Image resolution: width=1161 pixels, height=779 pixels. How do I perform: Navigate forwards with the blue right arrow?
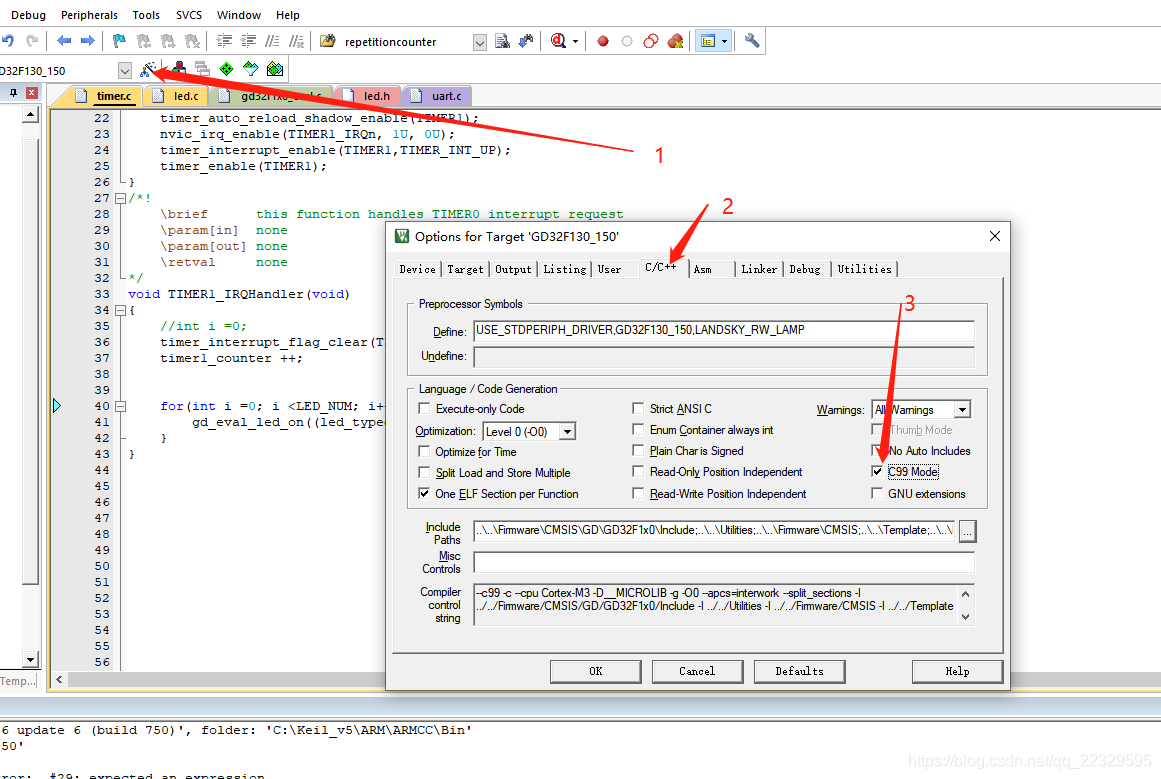(x=87, y=41)
